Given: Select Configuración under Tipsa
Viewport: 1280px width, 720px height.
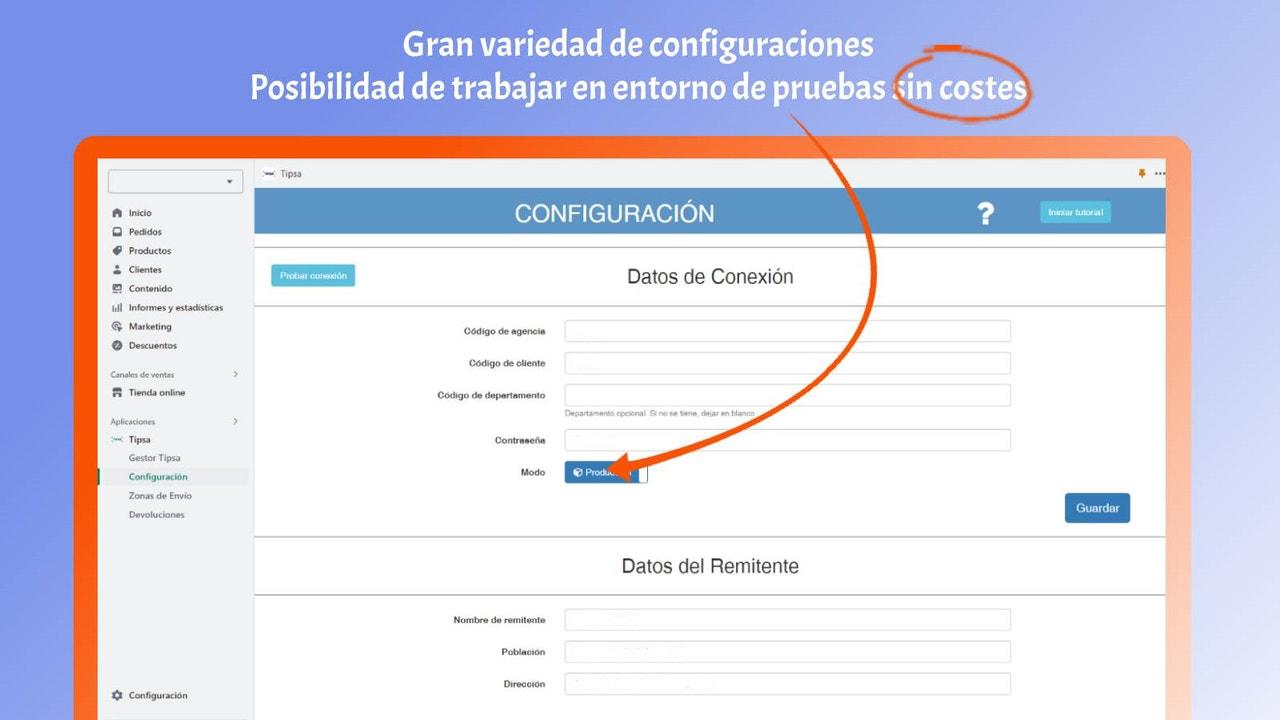Looking at the screenshot, I should [x=158, y=477].
